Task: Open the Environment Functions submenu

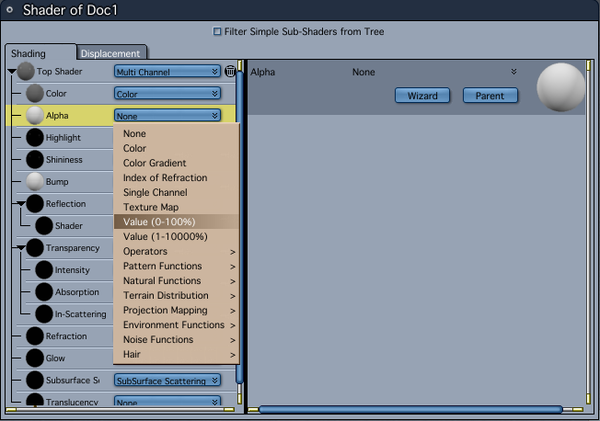Action: (176, 325)
